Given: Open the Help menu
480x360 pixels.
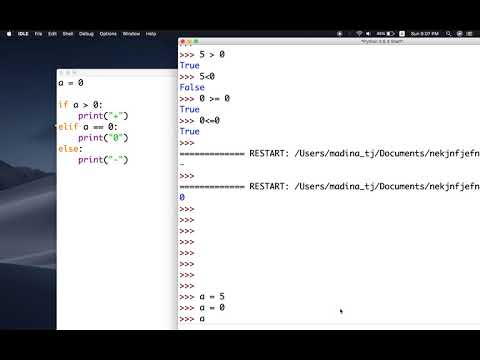Looking at the screenshot, I should pos(151,34).
